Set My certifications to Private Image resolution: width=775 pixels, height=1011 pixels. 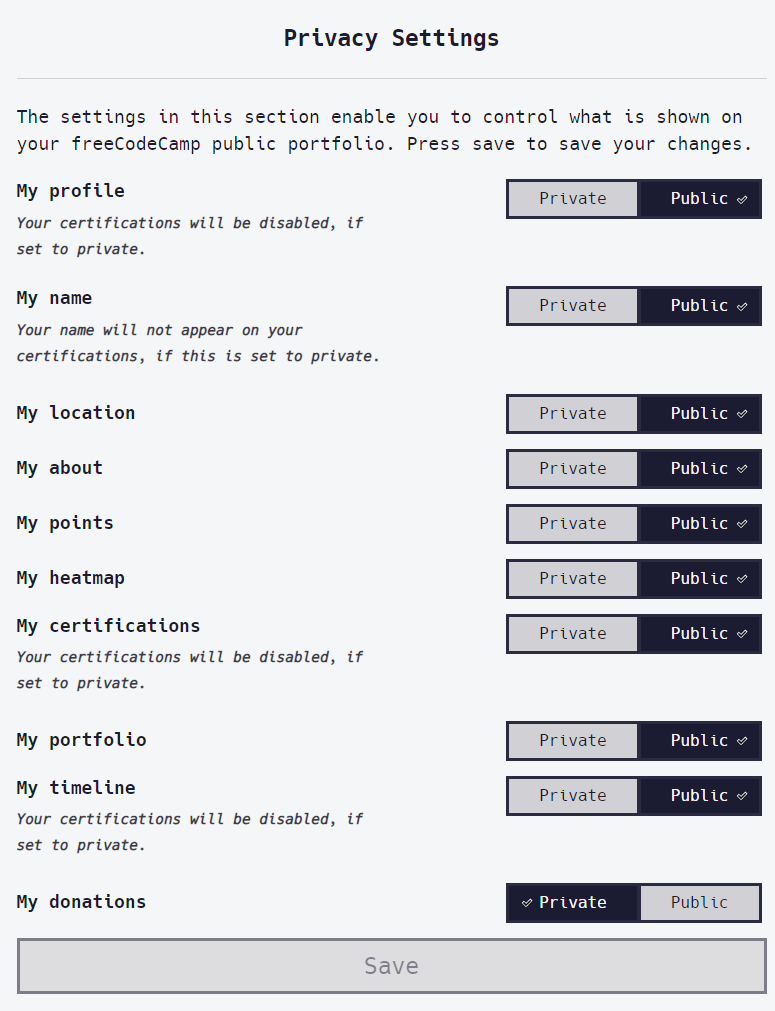(572, 633)
